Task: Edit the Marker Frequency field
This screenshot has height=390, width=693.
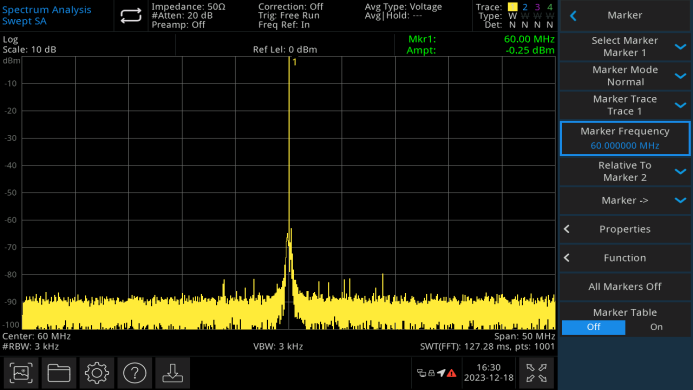Action: (x=624, y=138)
